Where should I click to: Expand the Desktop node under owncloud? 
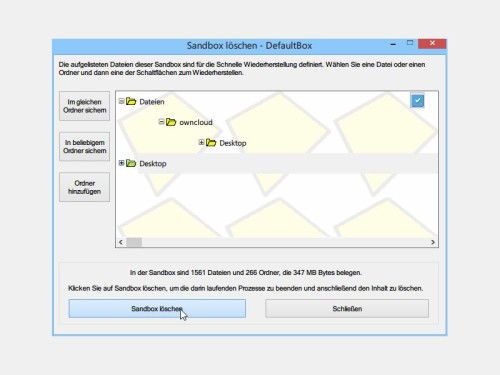(x=201, y=142)
